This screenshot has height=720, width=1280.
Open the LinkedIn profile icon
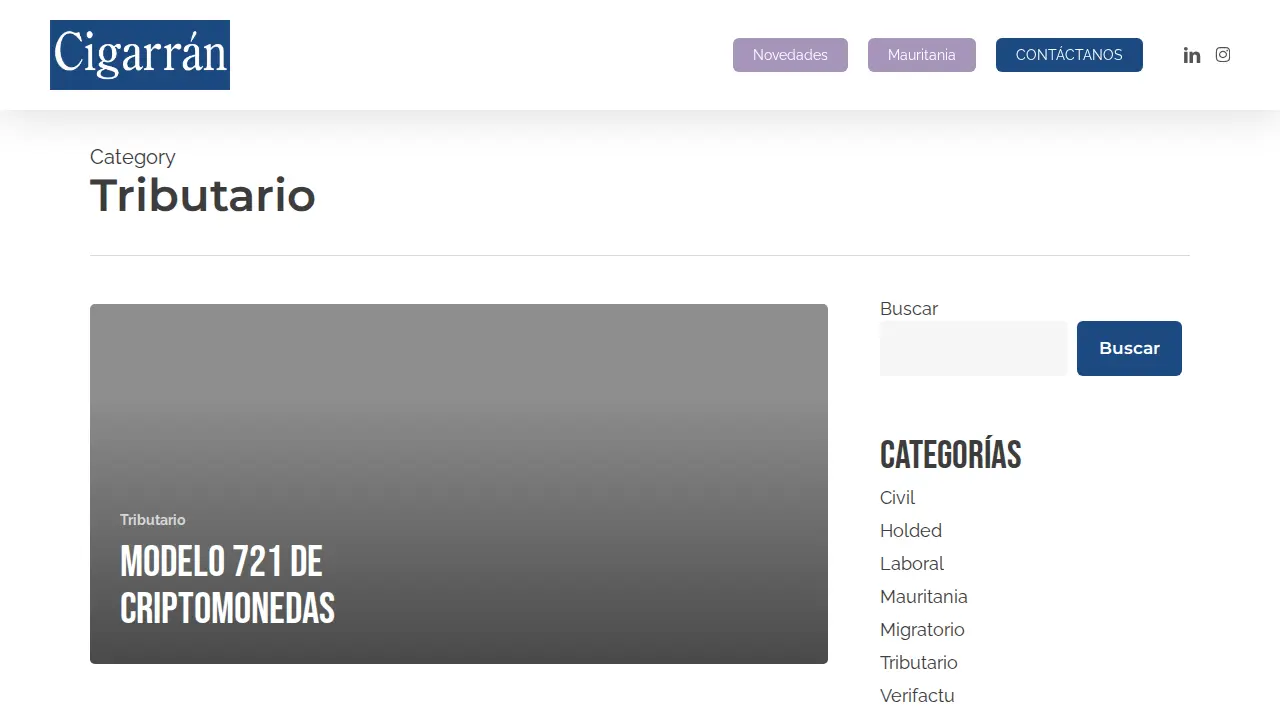click(1191, 55)
